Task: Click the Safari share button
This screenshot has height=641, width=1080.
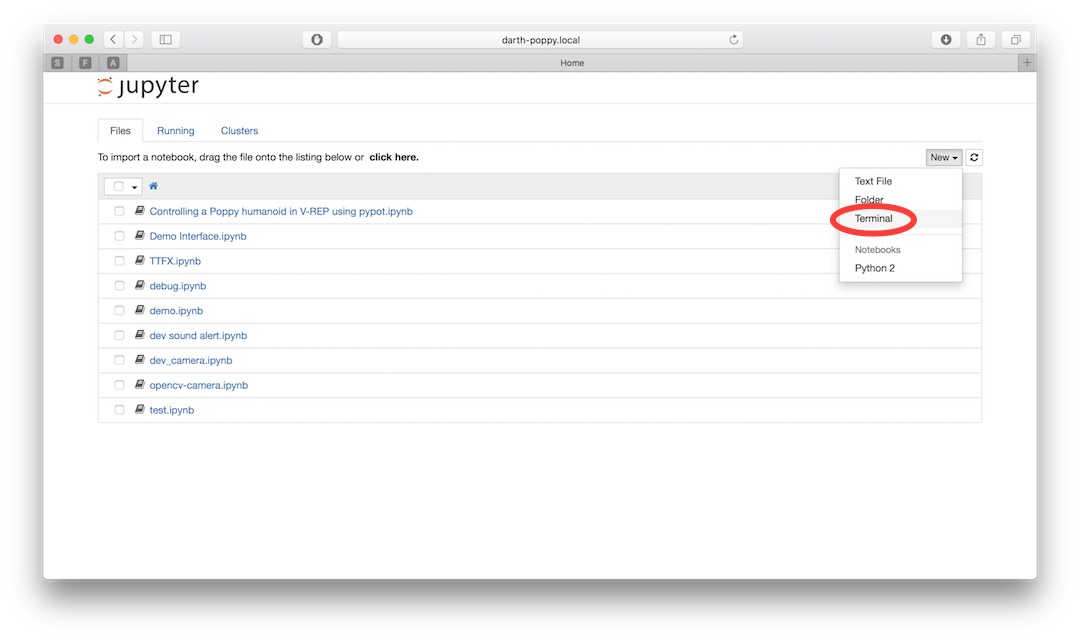Action: point(981,39)
